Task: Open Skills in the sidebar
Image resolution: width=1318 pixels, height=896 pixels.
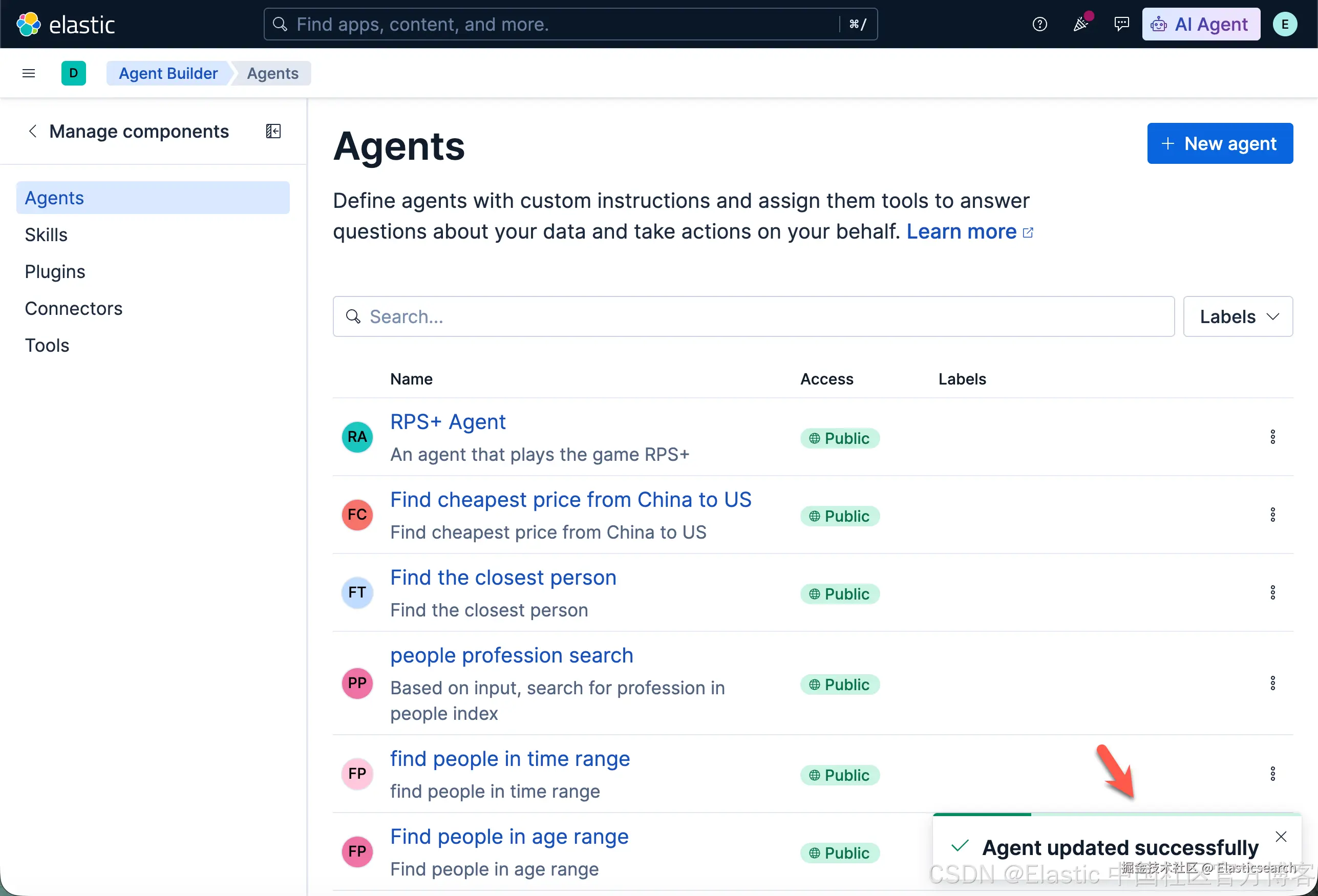Action: pyautogui.click(x=46, y=235)
